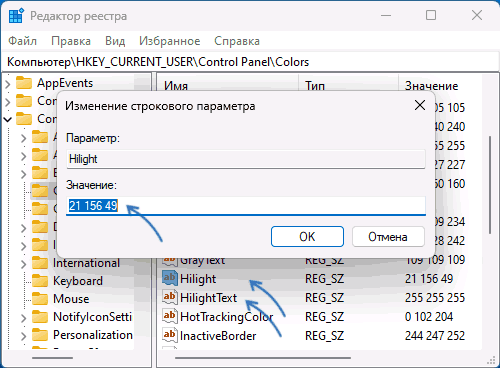
Task: Select the Personalization folder icon
Action: [40, 335]
